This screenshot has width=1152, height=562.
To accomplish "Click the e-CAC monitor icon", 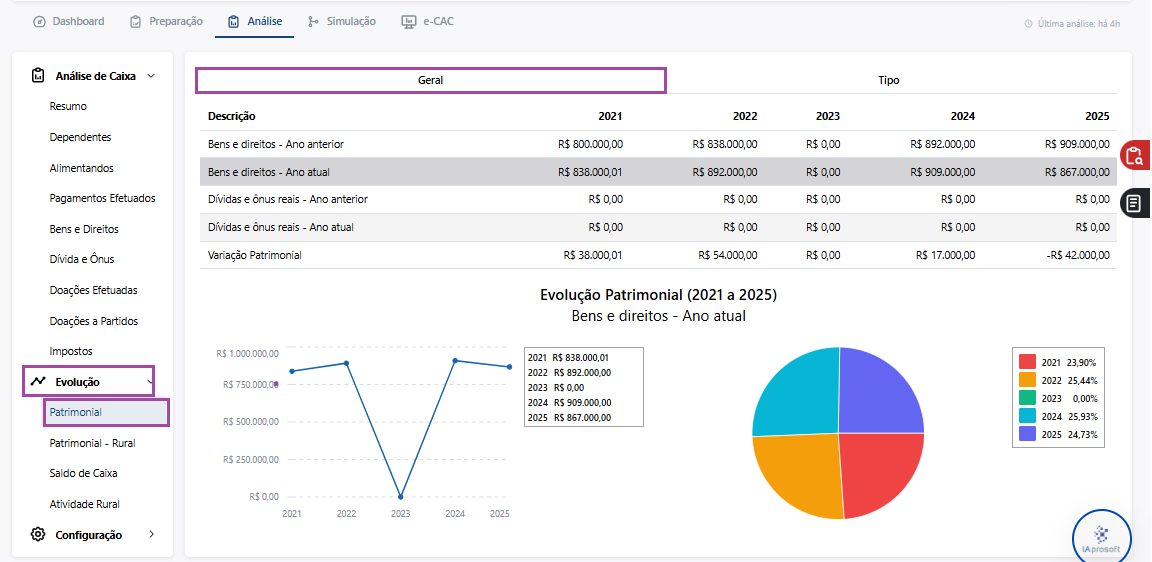I will point(409,21).
